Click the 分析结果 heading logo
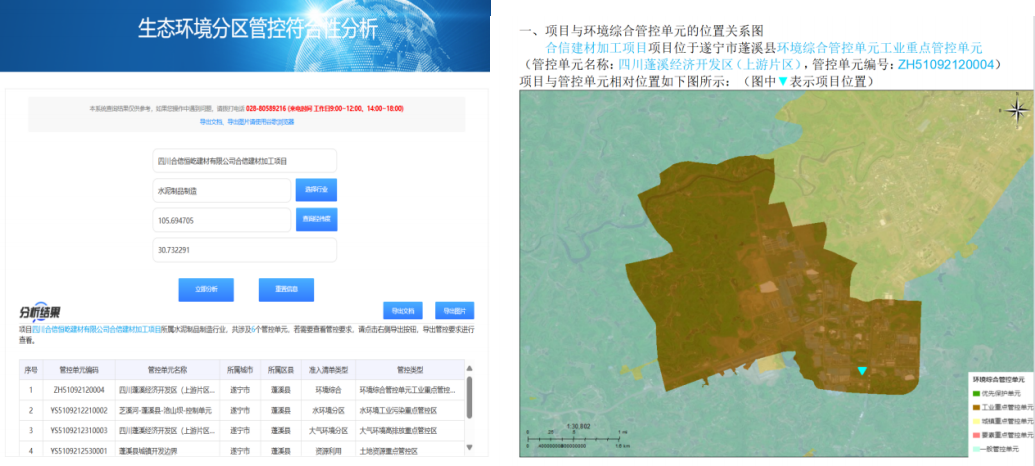Viewport: 1035px width, 466px height. click(41, 312)
